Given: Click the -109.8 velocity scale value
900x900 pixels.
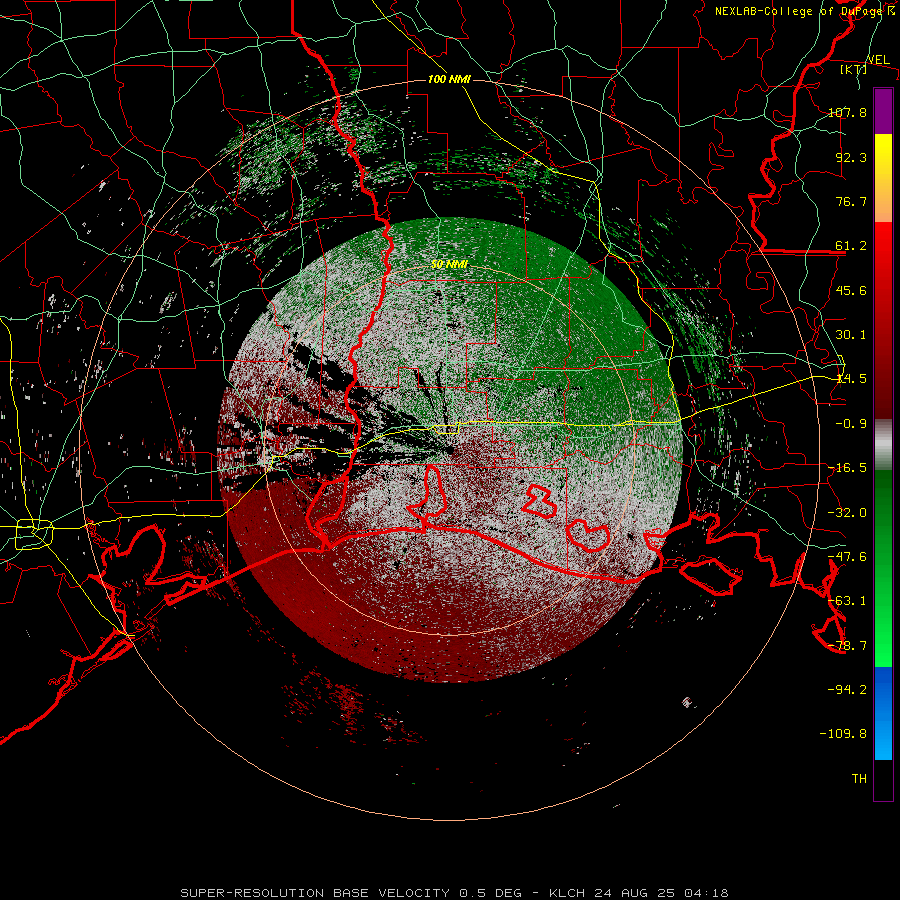Looking at the screenshot, I should click(x=843, y=734).
